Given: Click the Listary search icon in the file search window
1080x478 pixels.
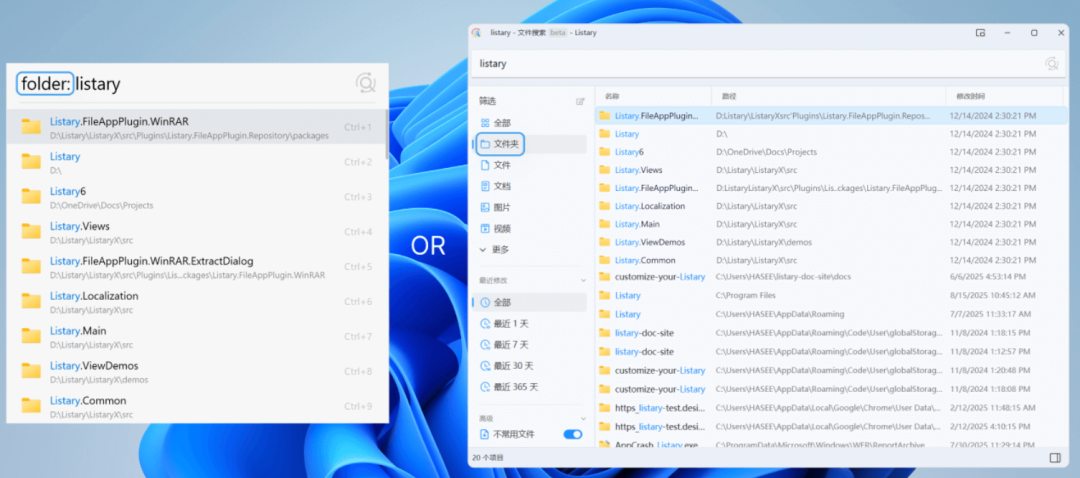Looking at the screenshot, I should pos(1051,63).
